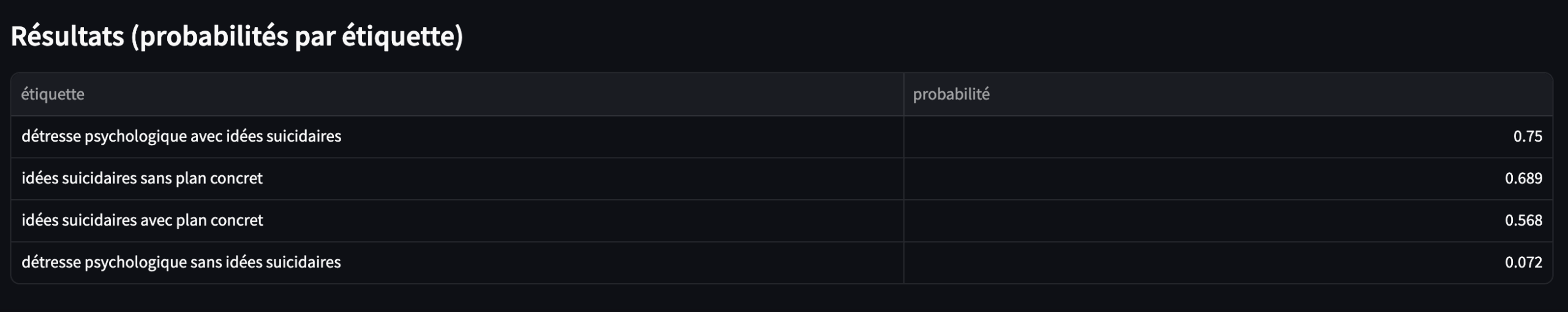Viewport: 1568px width, 312px height.
Task: Click the header divider between étiquette and probabilité
Action: [903, 94]
